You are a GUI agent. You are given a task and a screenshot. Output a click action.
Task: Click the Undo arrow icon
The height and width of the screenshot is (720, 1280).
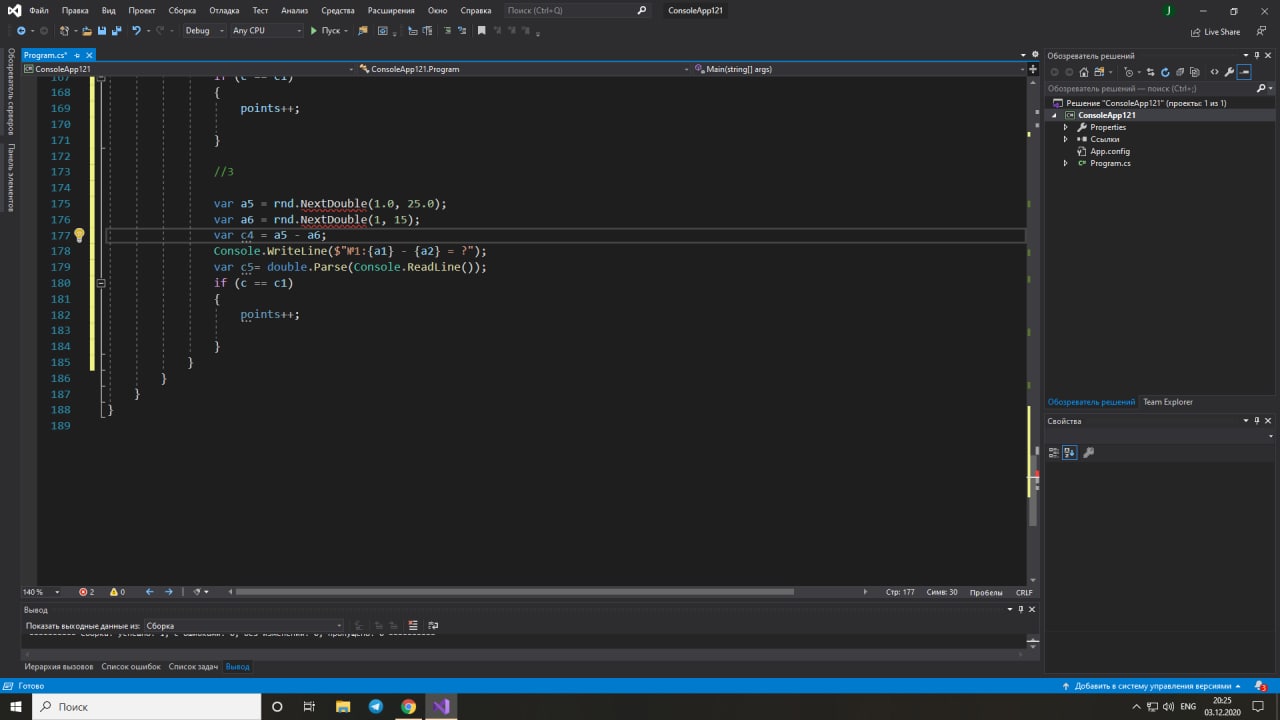137,31
